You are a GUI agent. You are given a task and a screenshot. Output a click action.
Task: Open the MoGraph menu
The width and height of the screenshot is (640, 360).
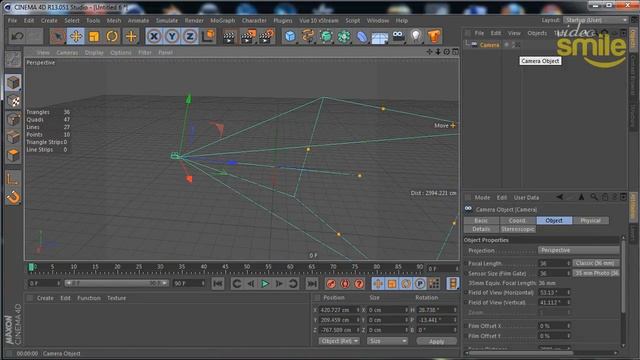tap(222, 20)
